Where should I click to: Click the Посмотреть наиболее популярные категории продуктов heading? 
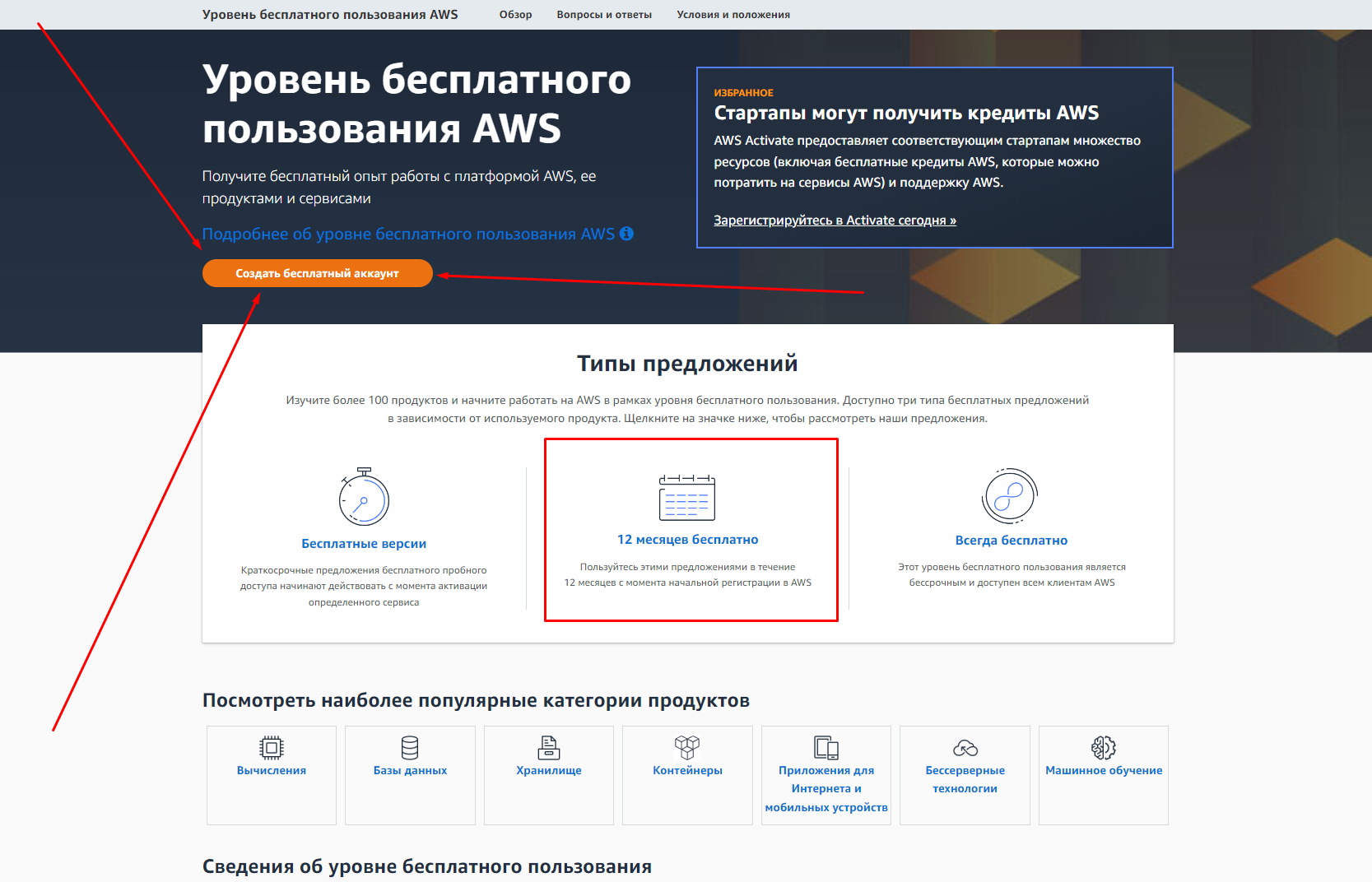(x=476, y=700)
